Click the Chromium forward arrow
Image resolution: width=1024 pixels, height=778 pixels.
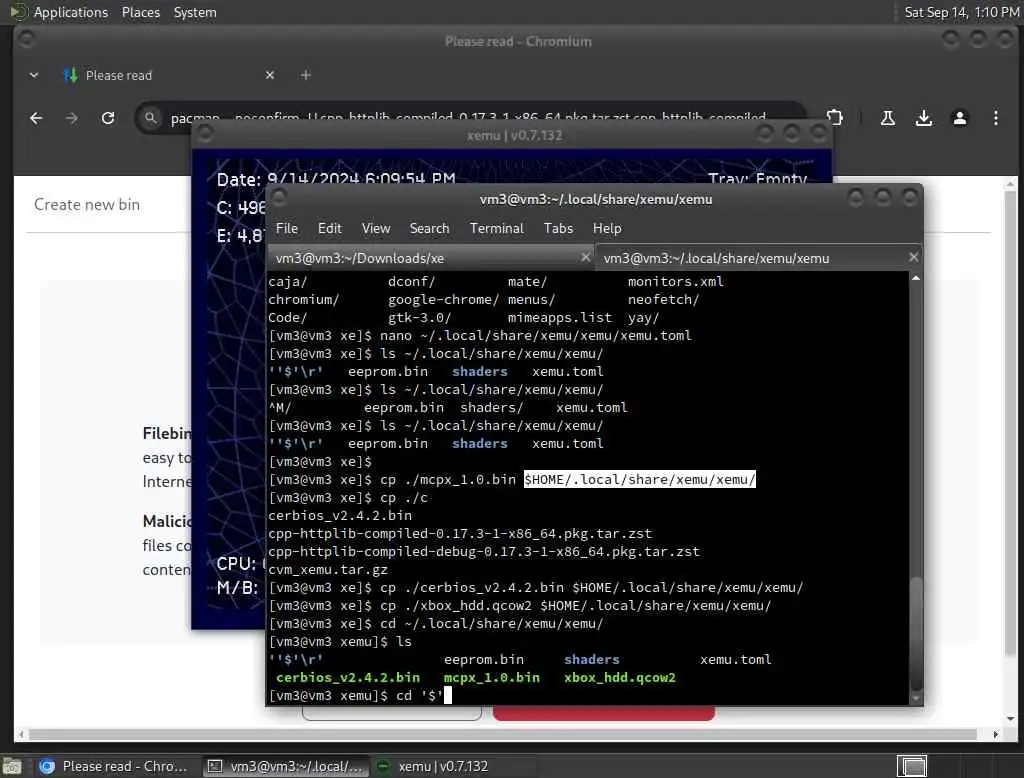tap(72, 118)
